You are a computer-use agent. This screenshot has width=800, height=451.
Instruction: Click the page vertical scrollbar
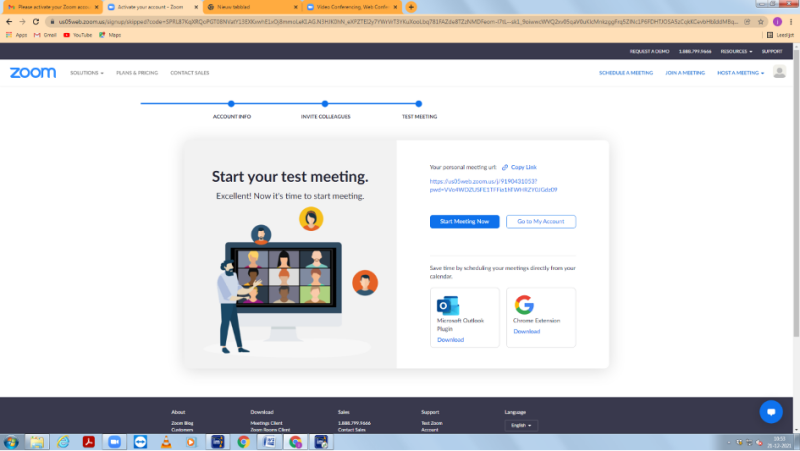(796, 194)
